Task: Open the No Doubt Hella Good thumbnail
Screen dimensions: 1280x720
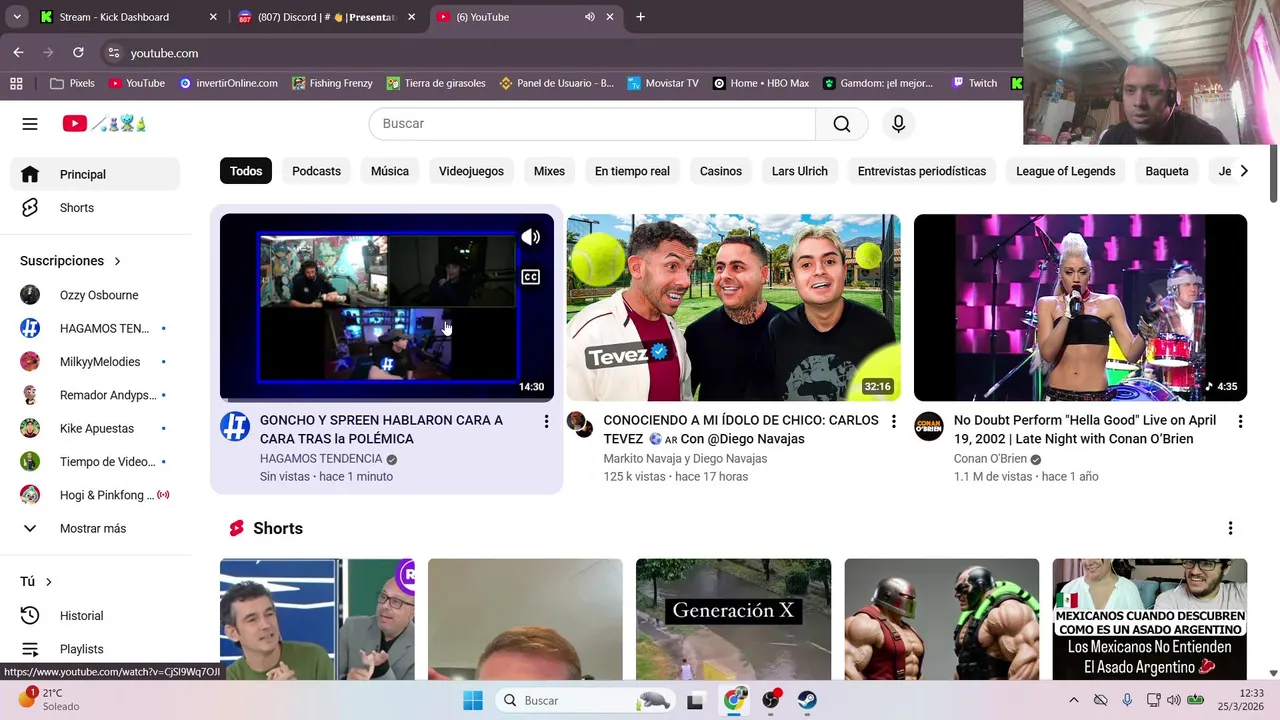Action: tap(1080, 307)
